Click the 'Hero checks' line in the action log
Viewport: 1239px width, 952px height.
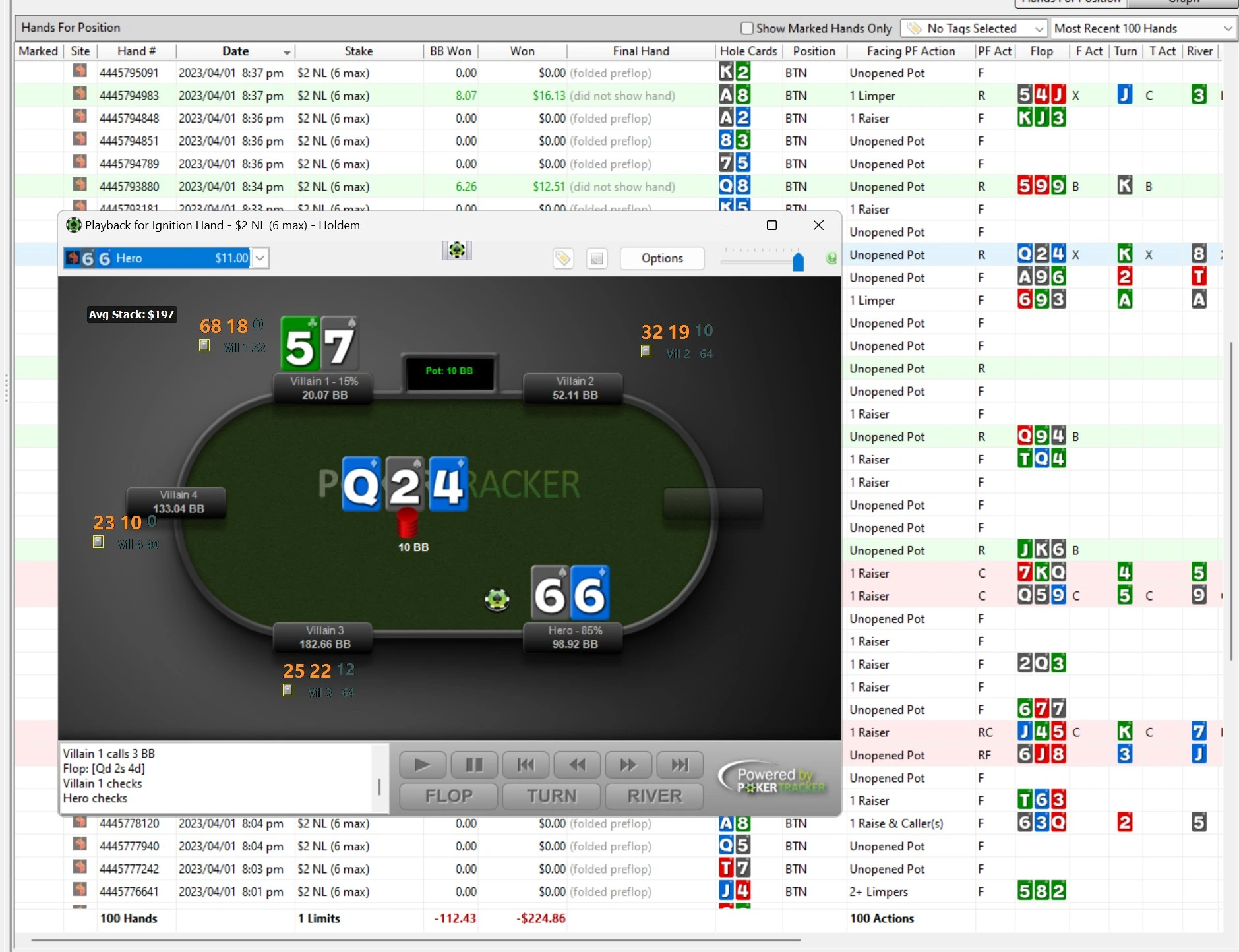coord(95,798)
